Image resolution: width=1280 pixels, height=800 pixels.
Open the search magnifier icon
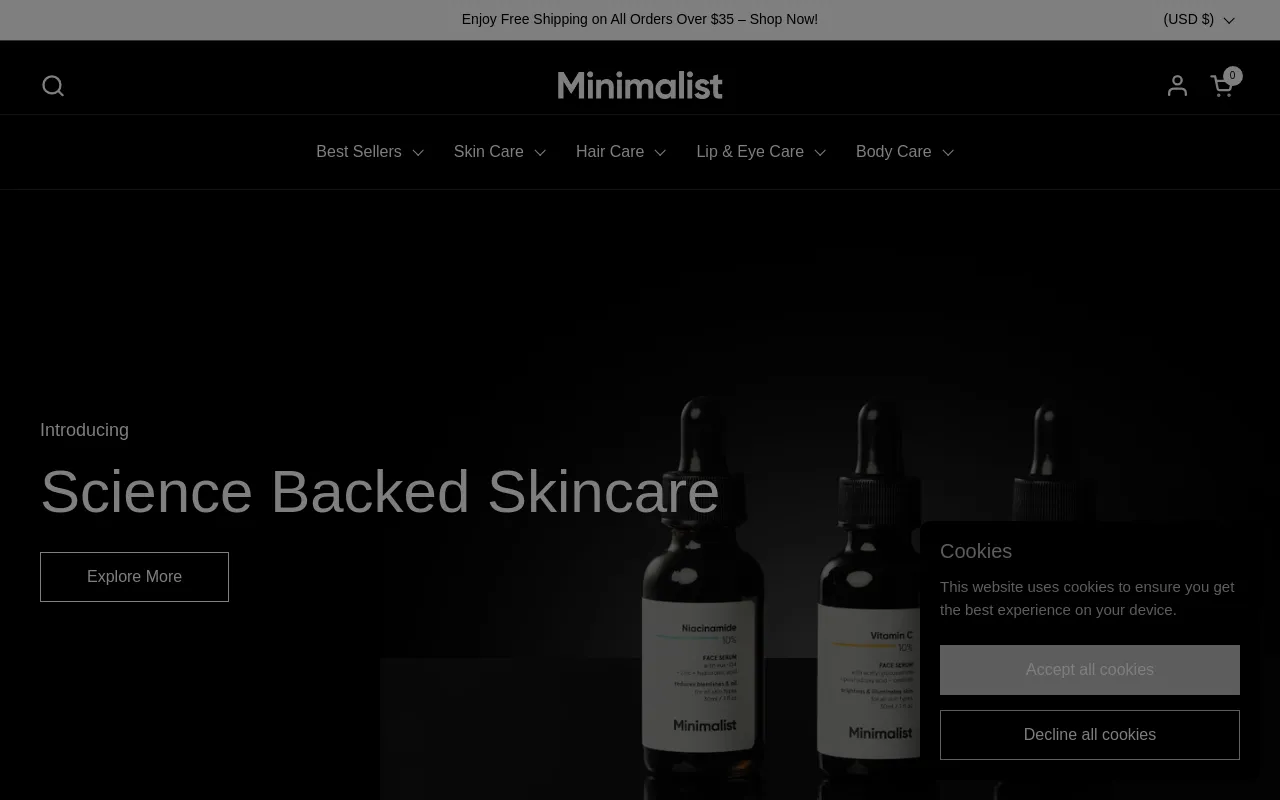click(x=53, y=86)
